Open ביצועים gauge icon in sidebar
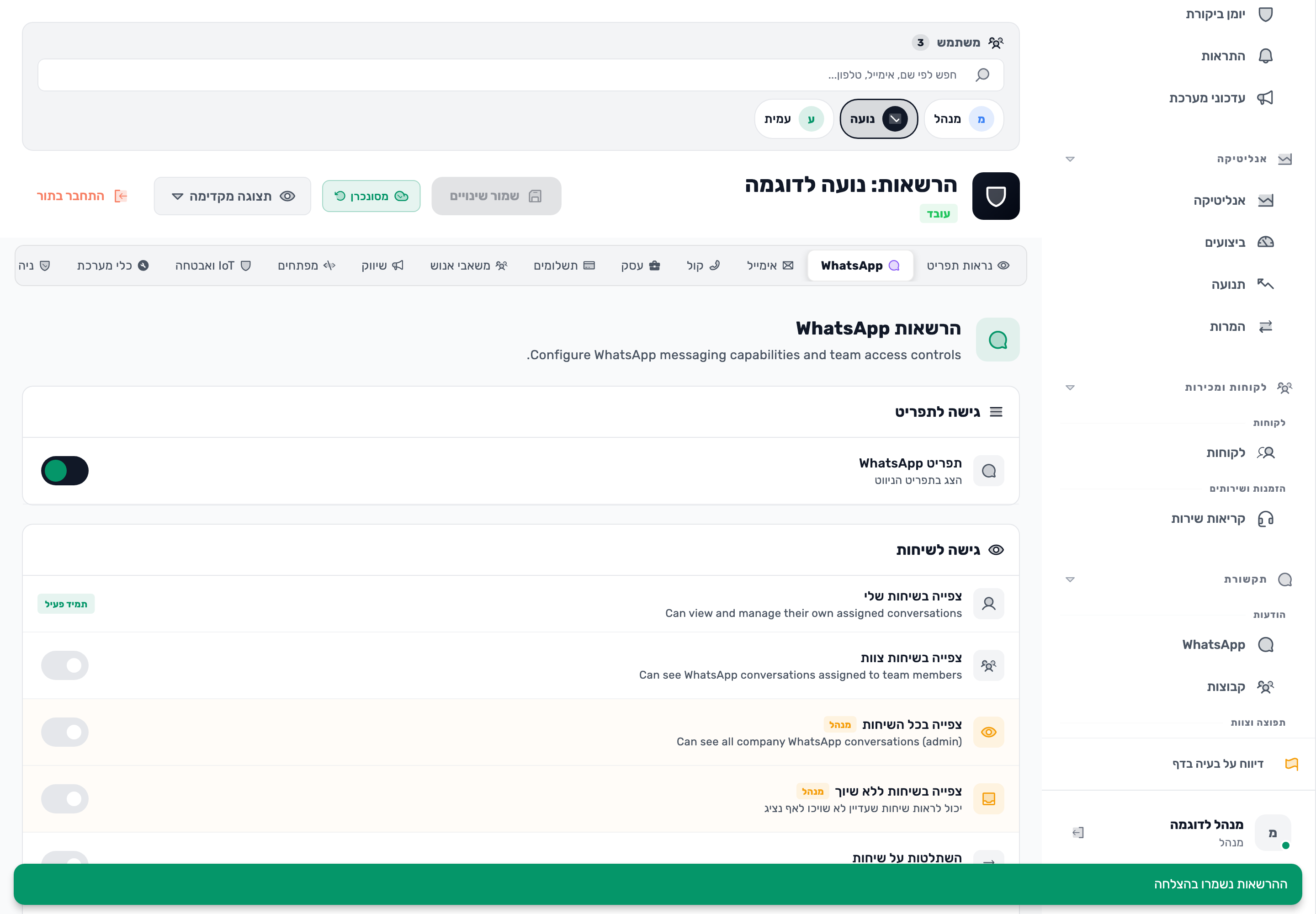This screenshot has width=1316, height=914. 1265,242
